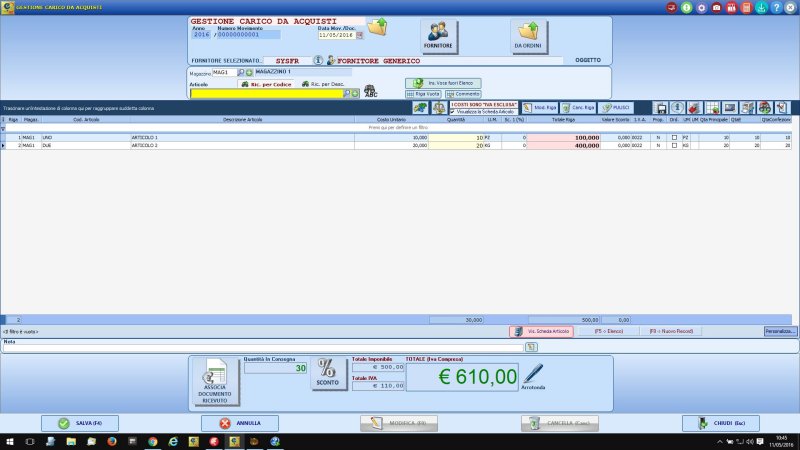Image resolution: width=800 pixels, height=450 pixels.
Task: Toggle Ord. checkbox in ARTICOLO 2 row
Action: pos(674,145)
